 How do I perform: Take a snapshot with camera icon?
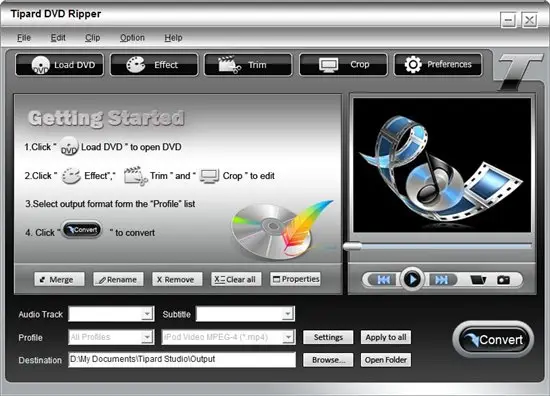click(503, 280)
